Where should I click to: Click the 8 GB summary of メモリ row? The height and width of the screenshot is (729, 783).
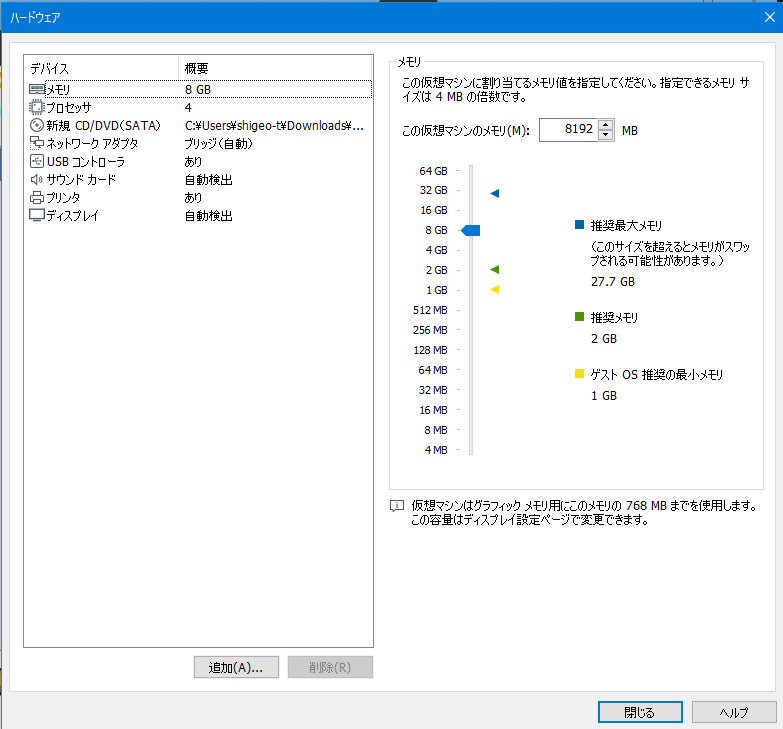198,89
